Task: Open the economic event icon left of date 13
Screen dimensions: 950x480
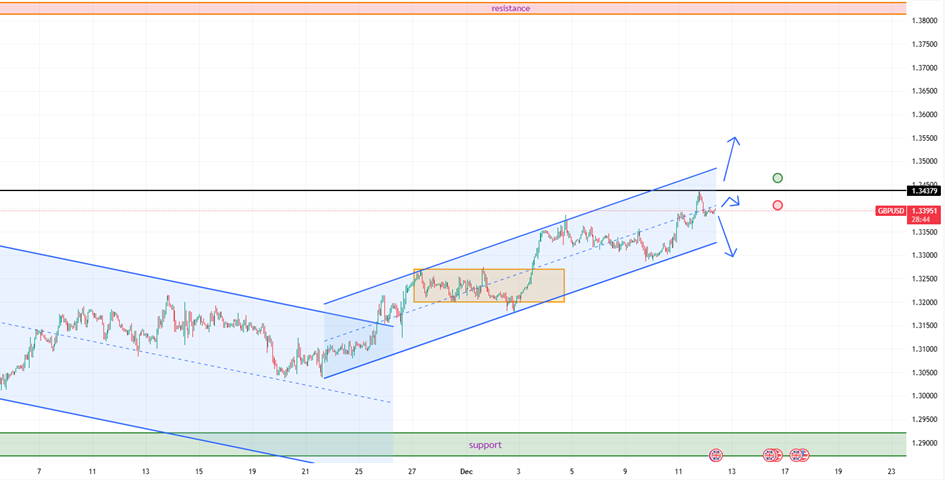Action: pyautogui.click(x=715, y=455)
